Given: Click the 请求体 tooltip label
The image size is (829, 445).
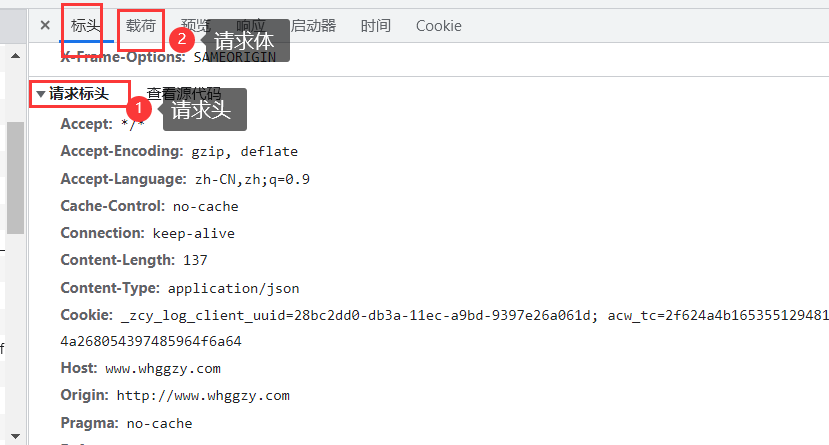Looking at the screenshot, I should [x=244, y=44].
